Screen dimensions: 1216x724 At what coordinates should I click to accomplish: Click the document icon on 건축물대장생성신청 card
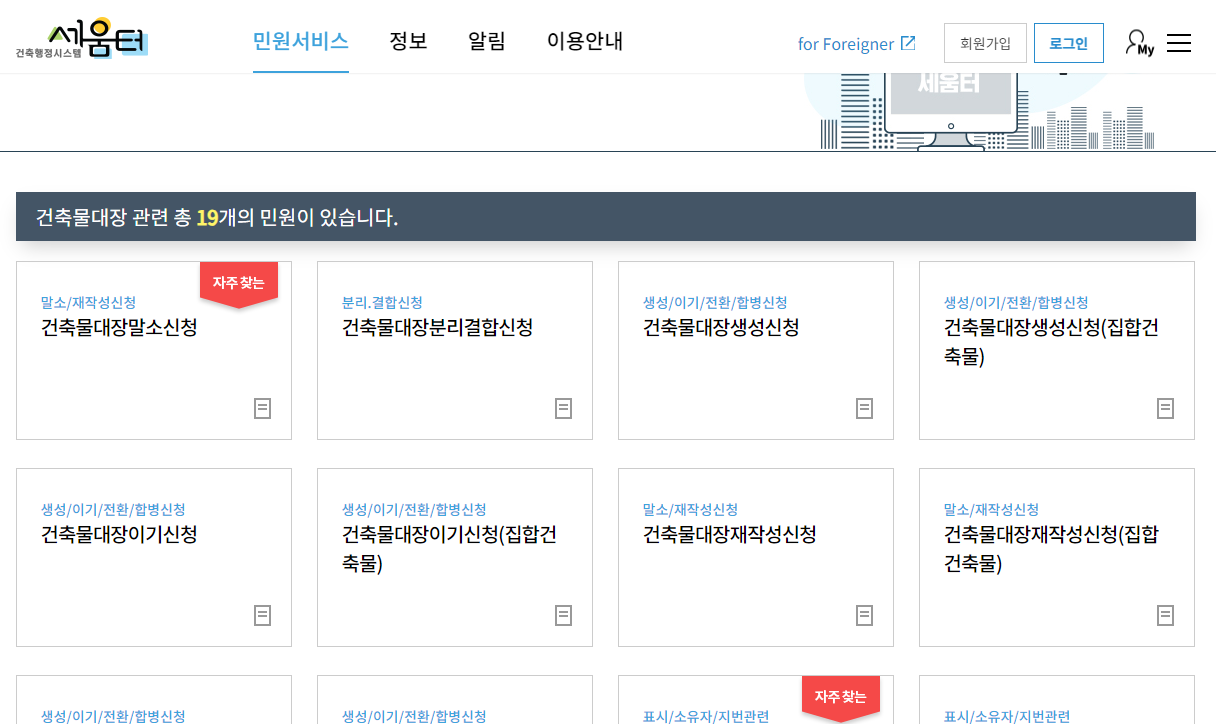point(864,408)
